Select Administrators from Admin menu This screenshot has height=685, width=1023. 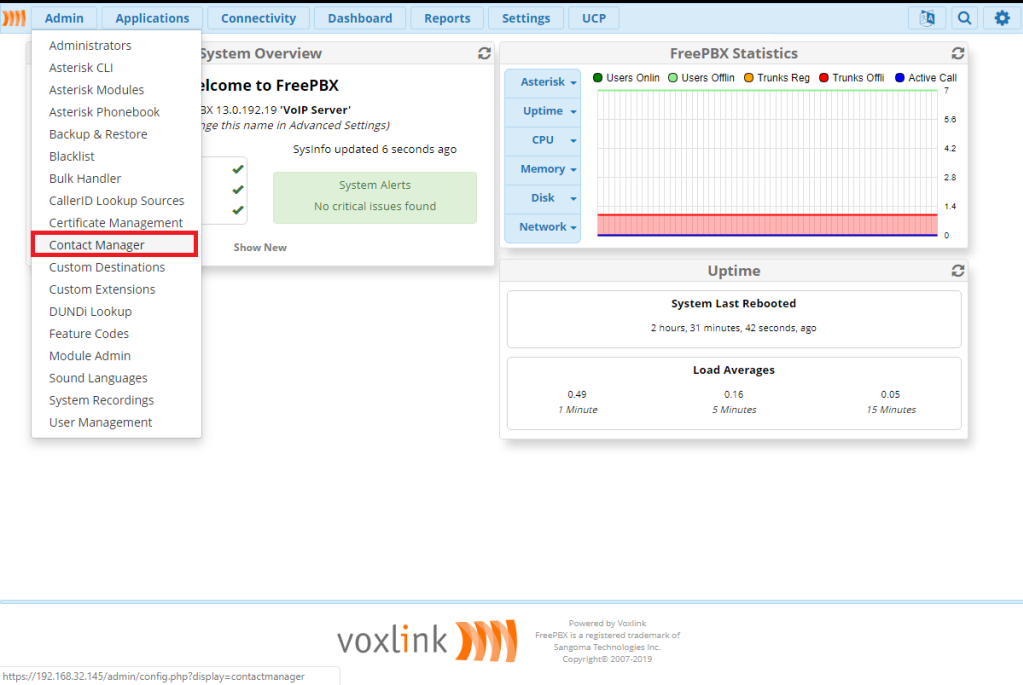[116, 46]
